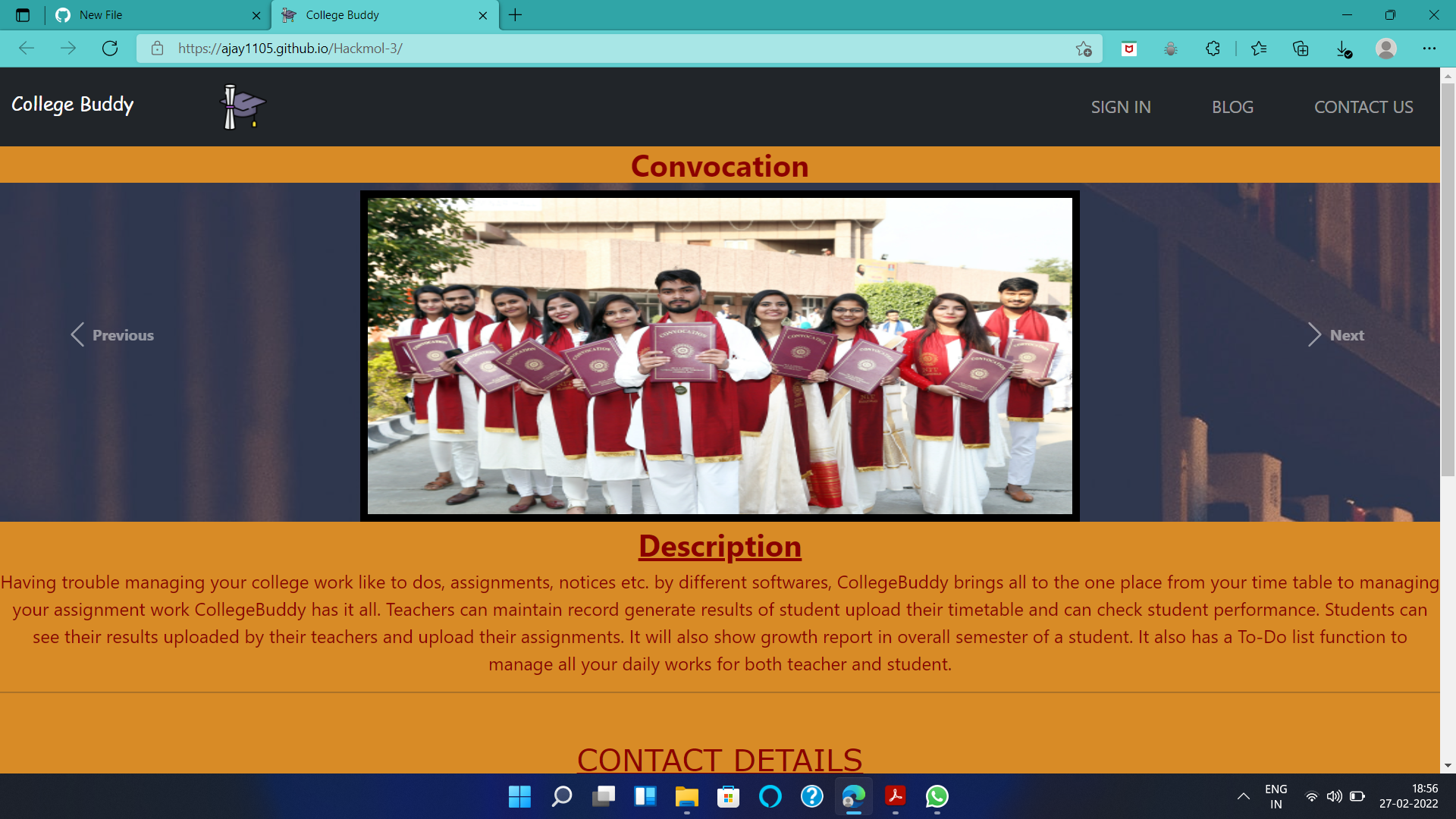The image size is (1456, 819).
Task: Open browser Downloads from the toolbar
Action: (1344, 48)
